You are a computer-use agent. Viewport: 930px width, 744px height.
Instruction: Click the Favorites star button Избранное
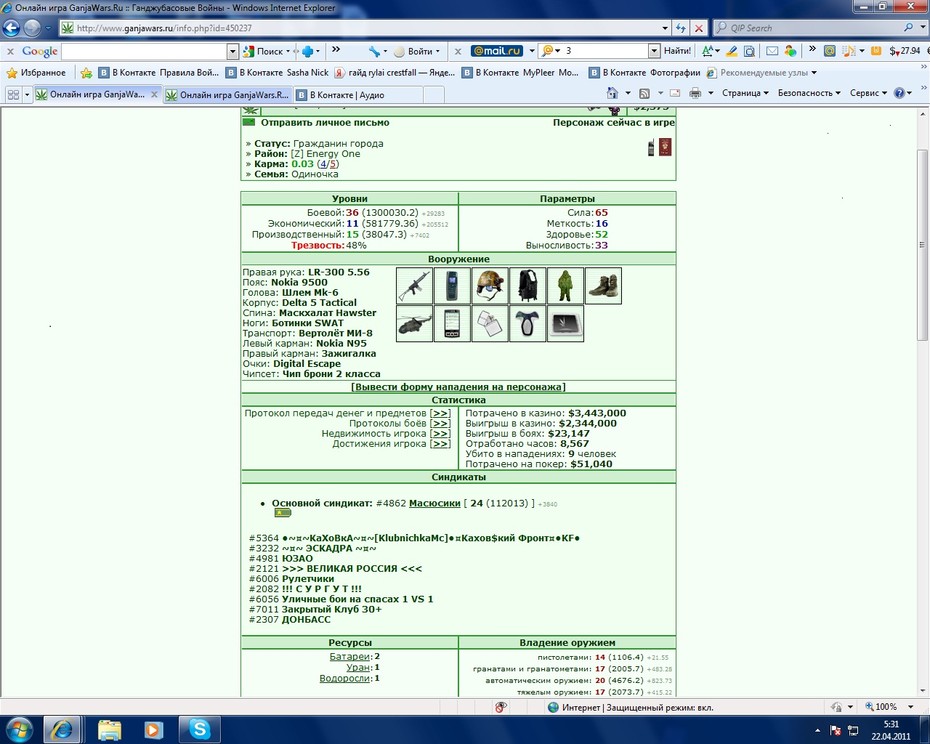click(x=36, y=72)
